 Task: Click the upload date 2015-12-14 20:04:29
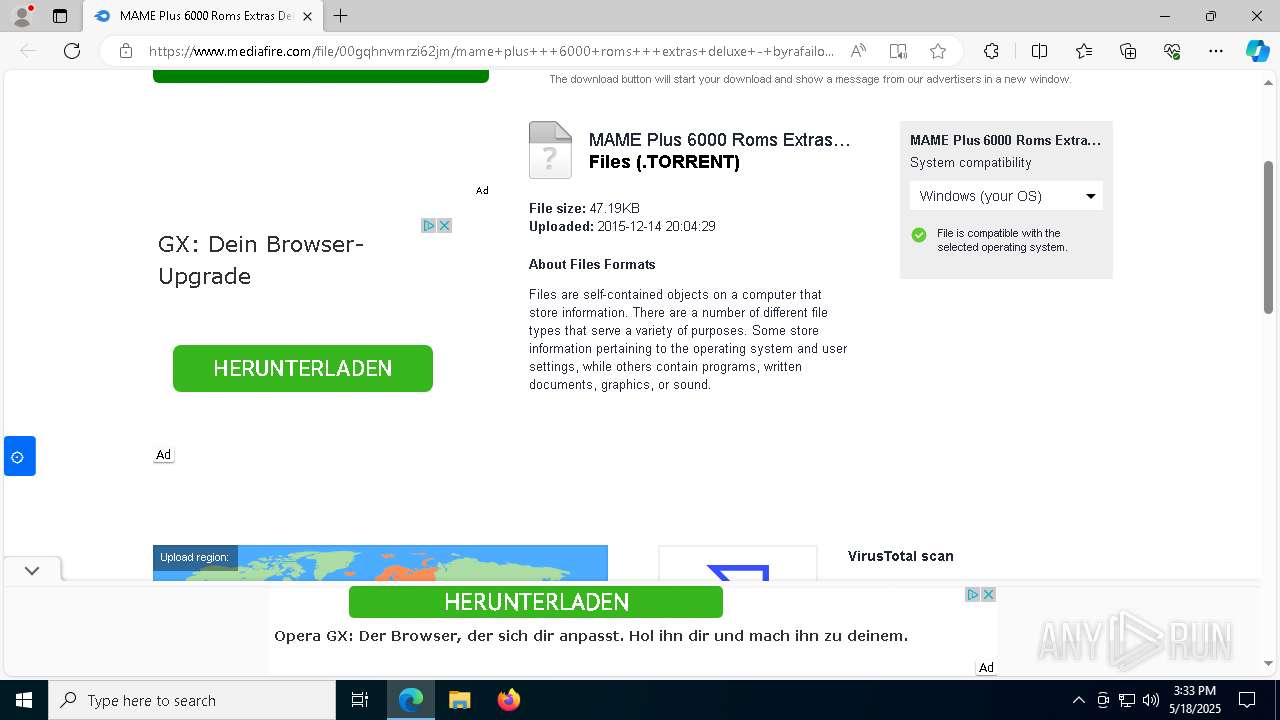point(656,226)
